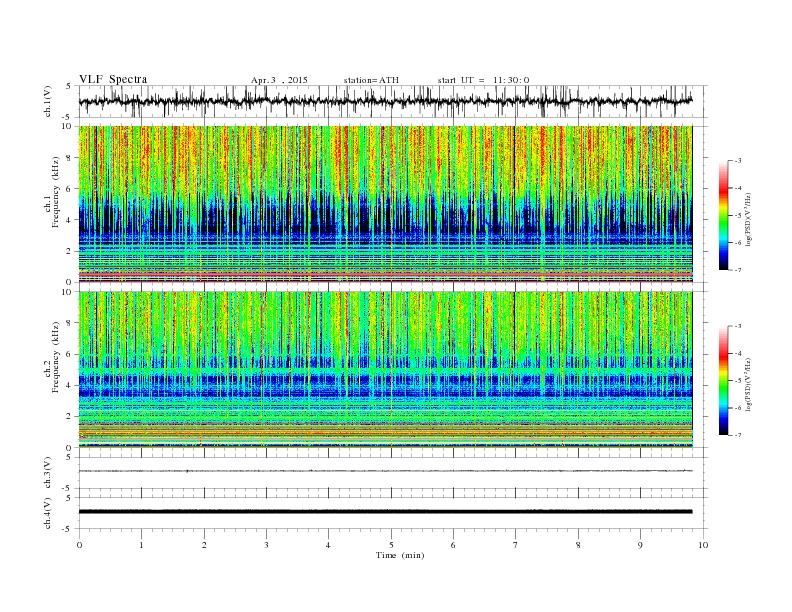Click the 'ch.1(V)' waveform axis label

tap(48, 102)
